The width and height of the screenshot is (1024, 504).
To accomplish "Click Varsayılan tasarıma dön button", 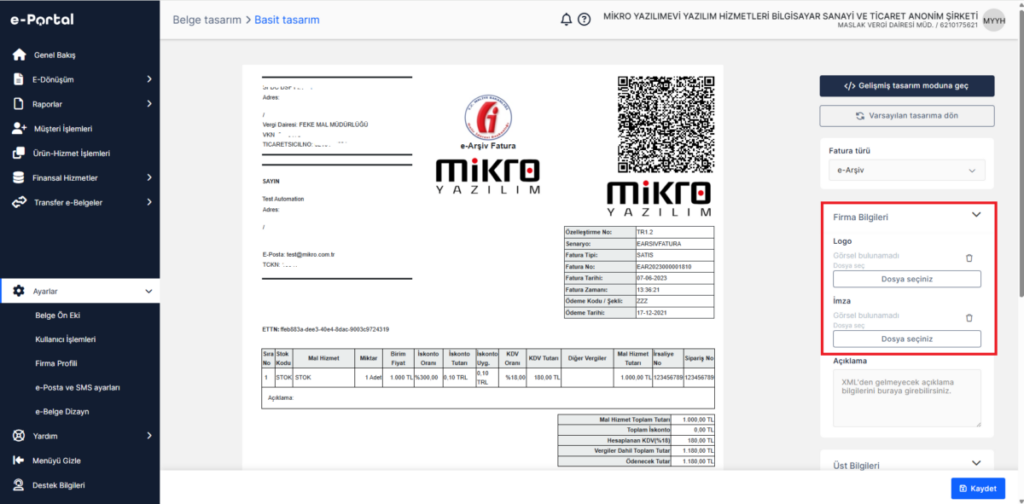I will 906,116.
